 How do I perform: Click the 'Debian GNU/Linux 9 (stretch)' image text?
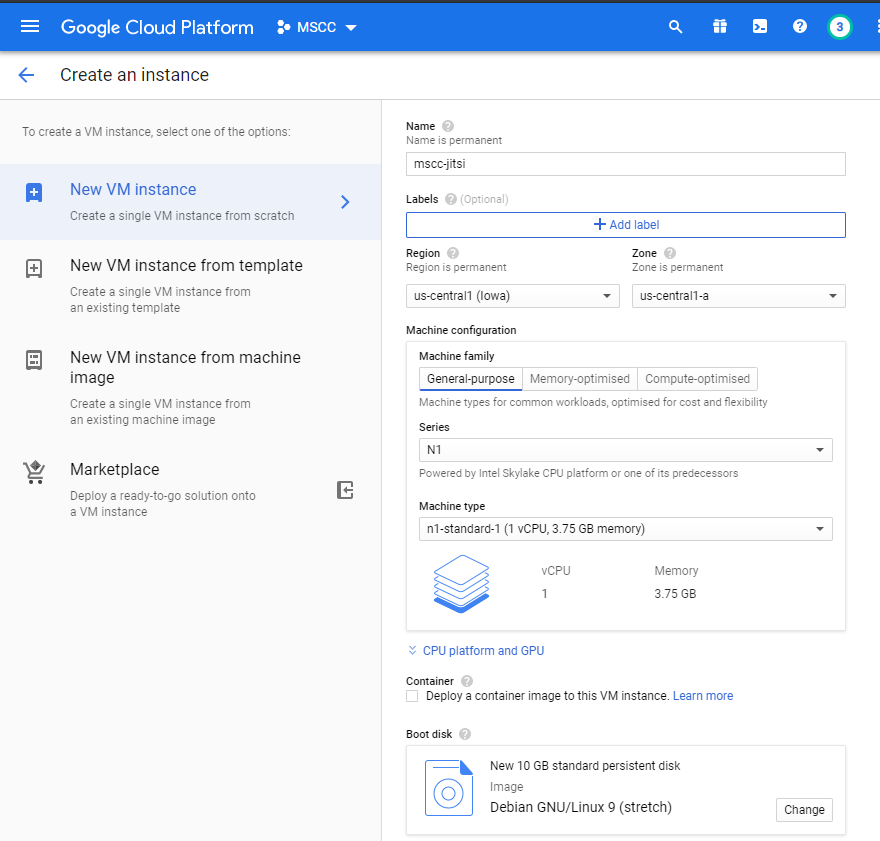[580, 807]
